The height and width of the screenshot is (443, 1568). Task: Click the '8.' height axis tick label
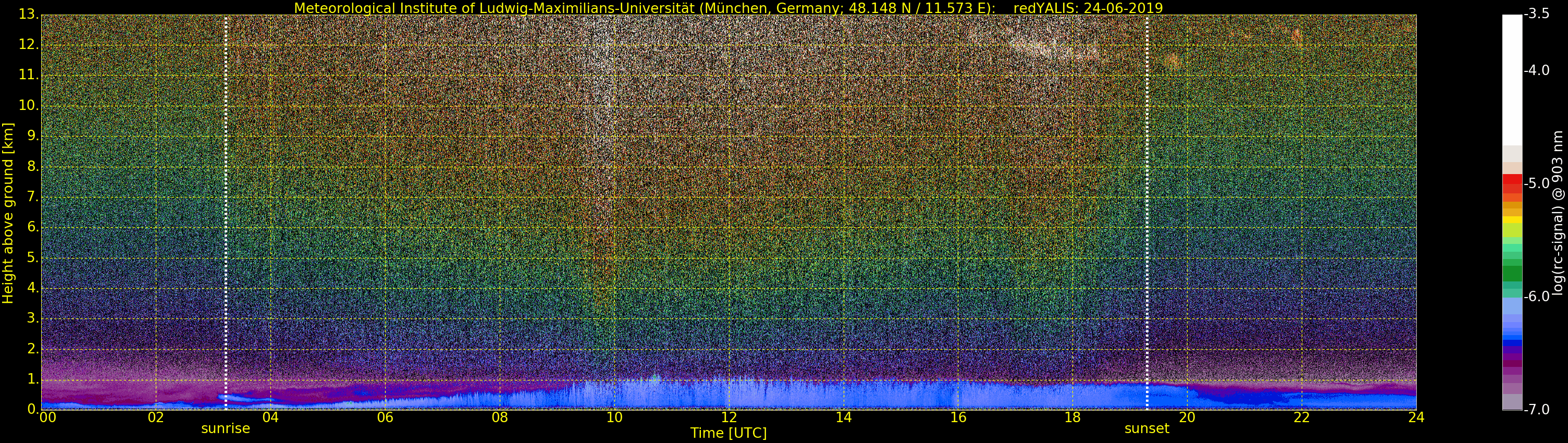point(32,166)
